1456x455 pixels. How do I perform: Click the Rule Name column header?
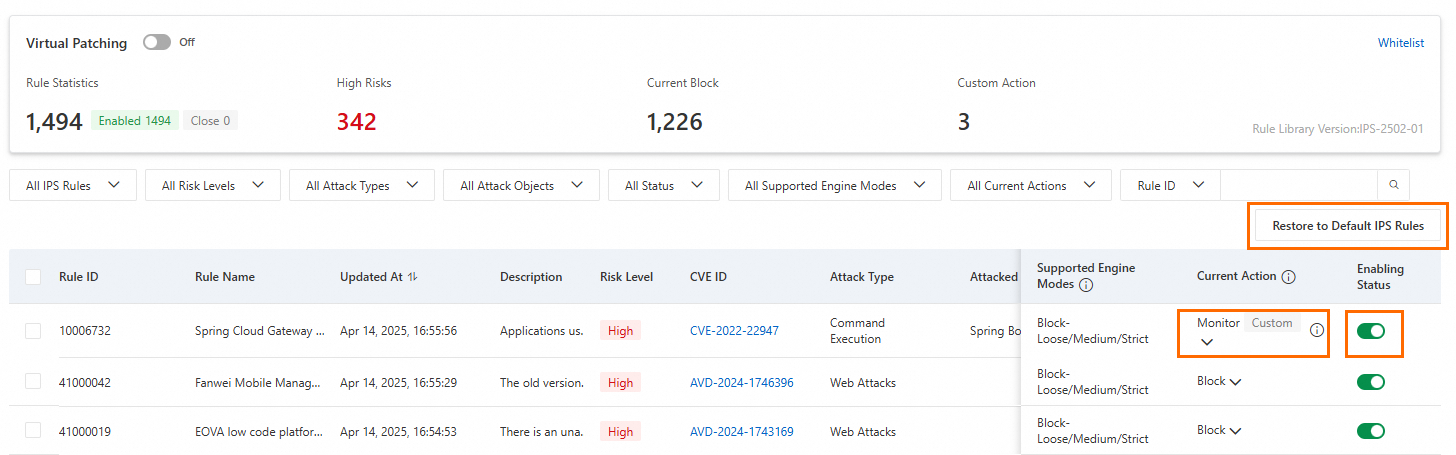(225, 277)
